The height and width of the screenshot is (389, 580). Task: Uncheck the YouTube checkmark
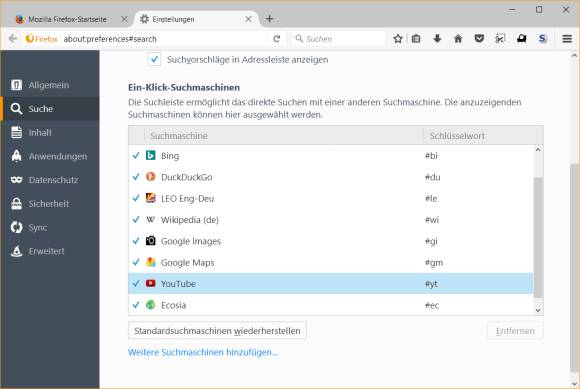click(136, 284)
